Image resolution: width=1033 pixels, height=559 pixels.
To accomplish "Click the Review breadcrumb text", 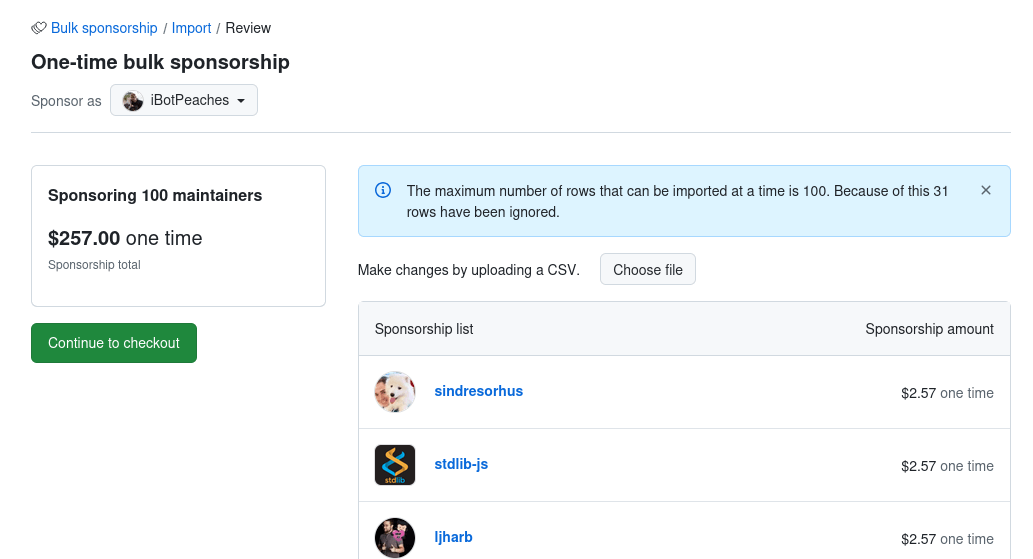I will tap(248, 28).
